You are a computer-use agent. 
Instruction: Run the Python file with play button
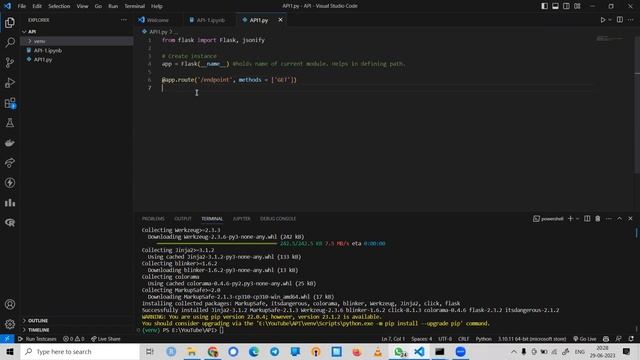click(x=602, y=20)
